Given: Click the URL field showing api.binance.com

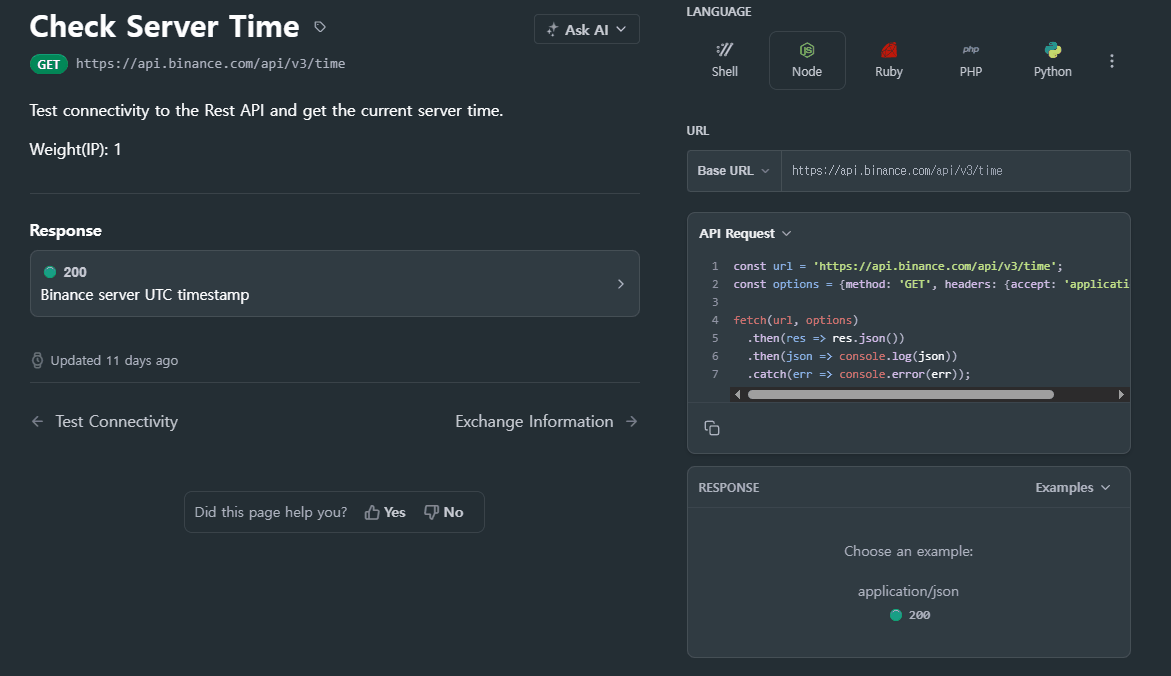Looking at the screenshot, I should point(955,171).
